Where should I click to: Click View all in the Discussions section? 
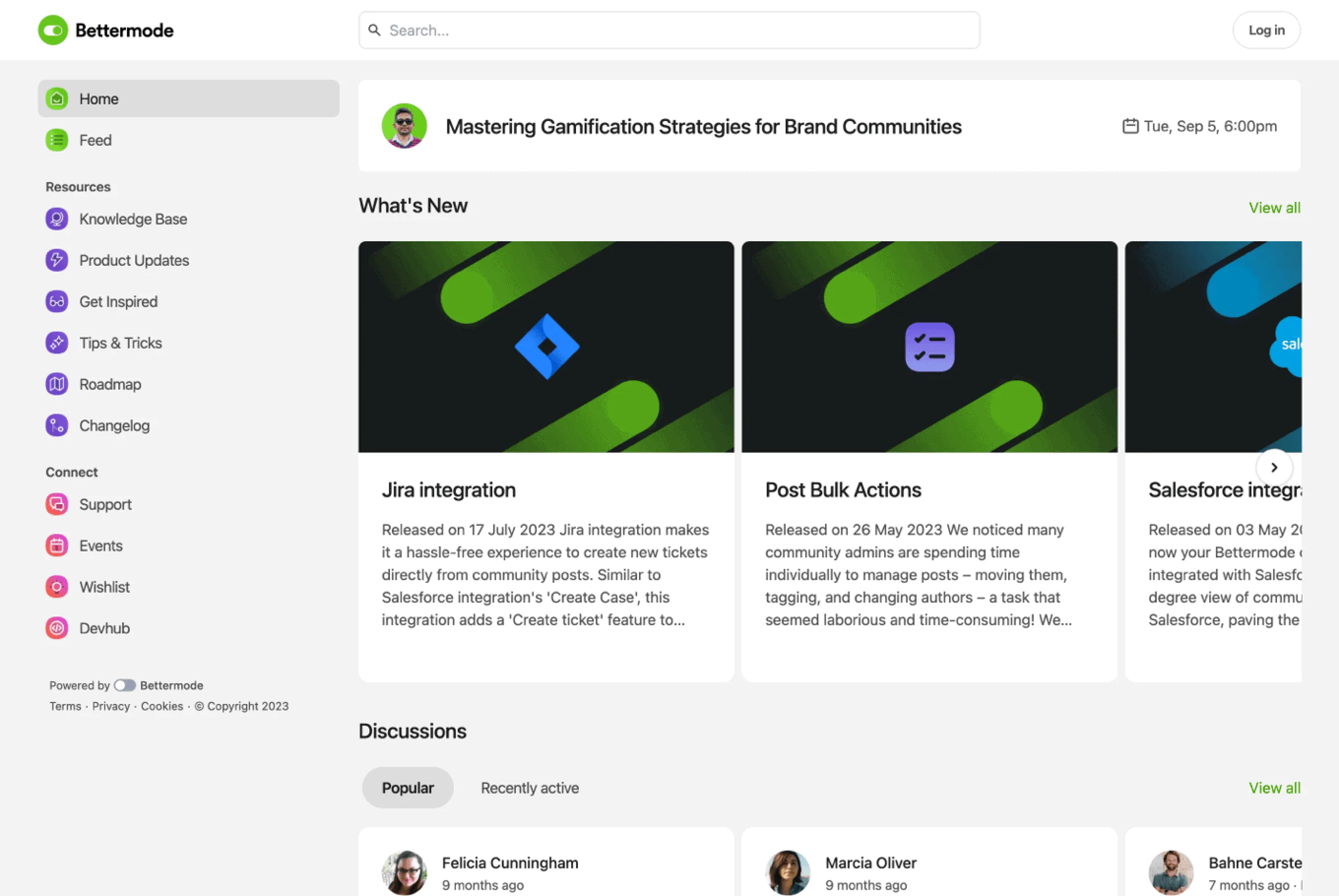1275,787
